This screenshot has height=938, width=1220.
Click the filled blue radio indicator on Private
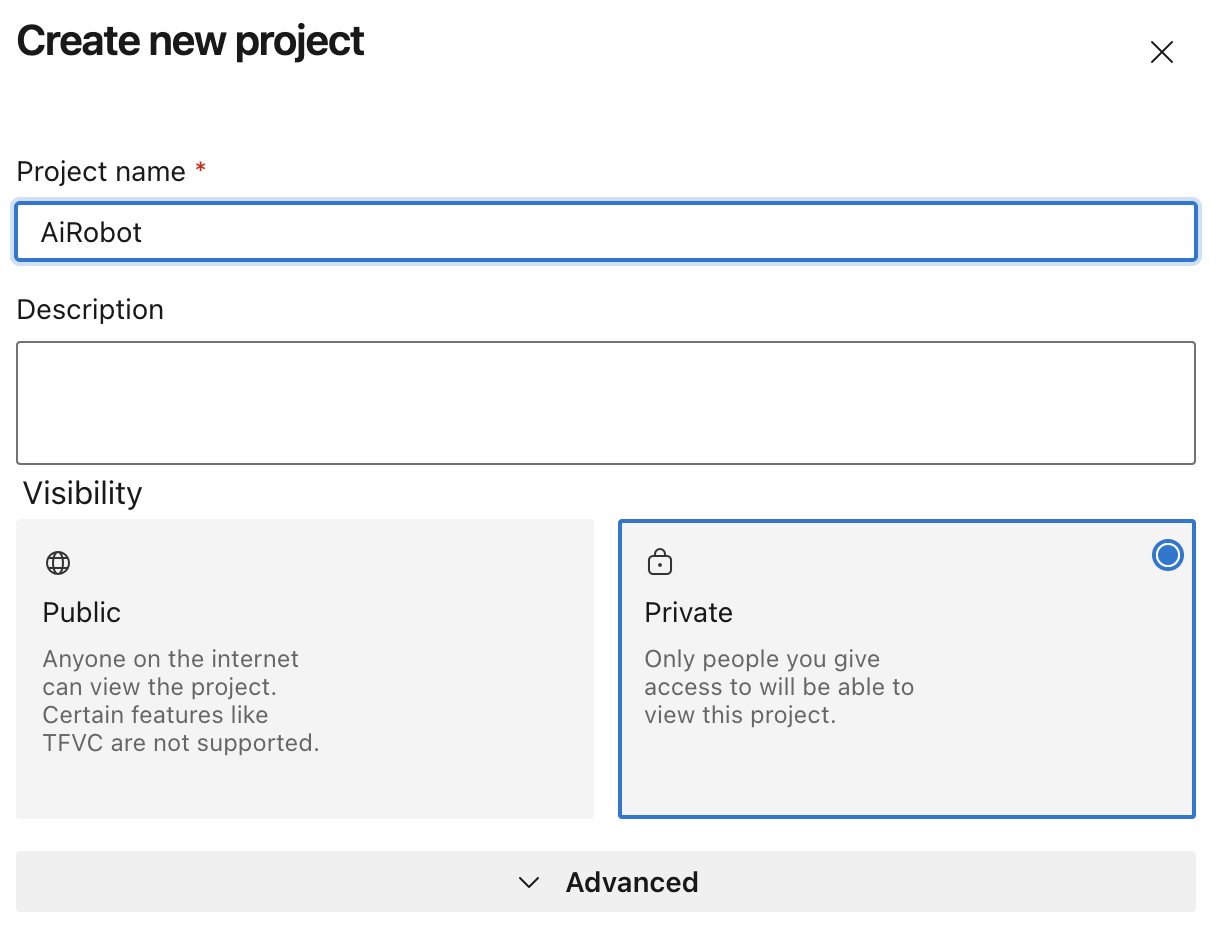point(1167,555)
